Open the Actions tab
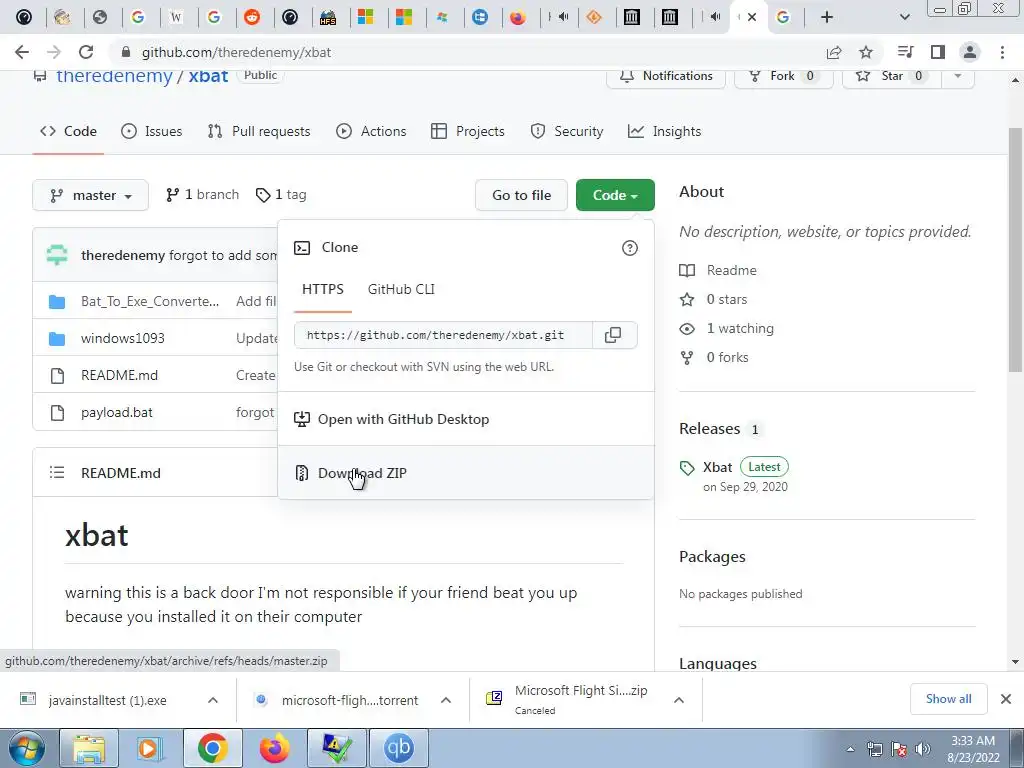Image resolution: width=1024 pixels, height=768 pixels. coord(371,131)
